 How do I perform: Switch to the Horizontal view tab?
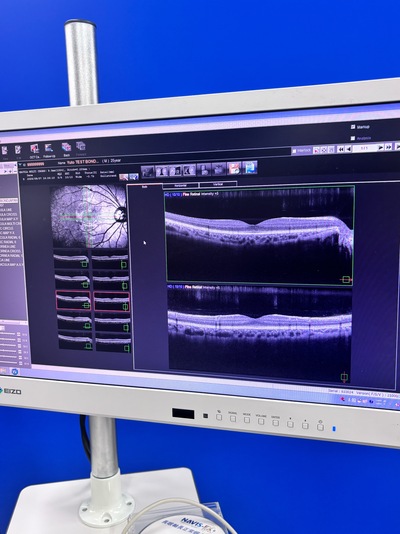pos(181,186)
